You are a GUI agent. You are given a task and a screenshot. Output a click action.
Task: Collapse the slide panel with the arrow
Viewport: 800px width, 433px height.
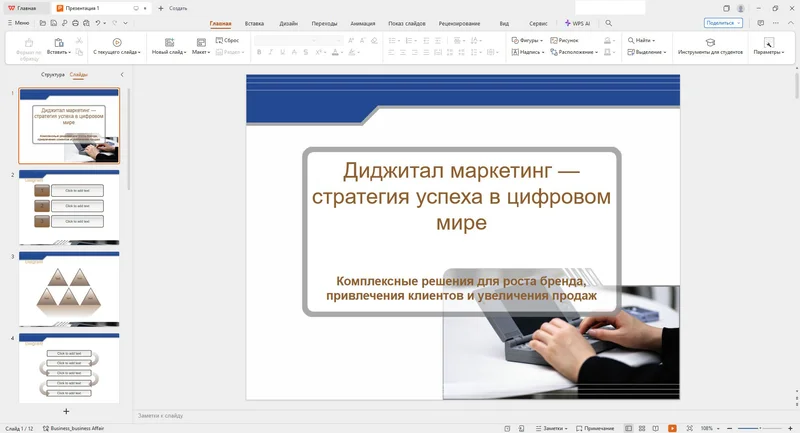pos(122,74)
